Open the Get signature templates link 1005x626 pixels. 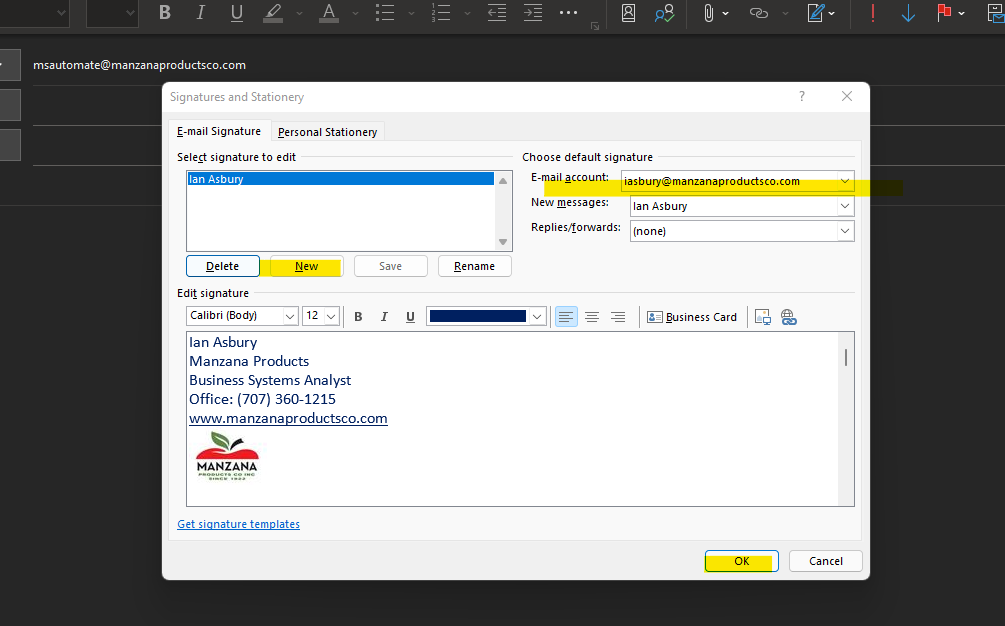click(238, 524)
